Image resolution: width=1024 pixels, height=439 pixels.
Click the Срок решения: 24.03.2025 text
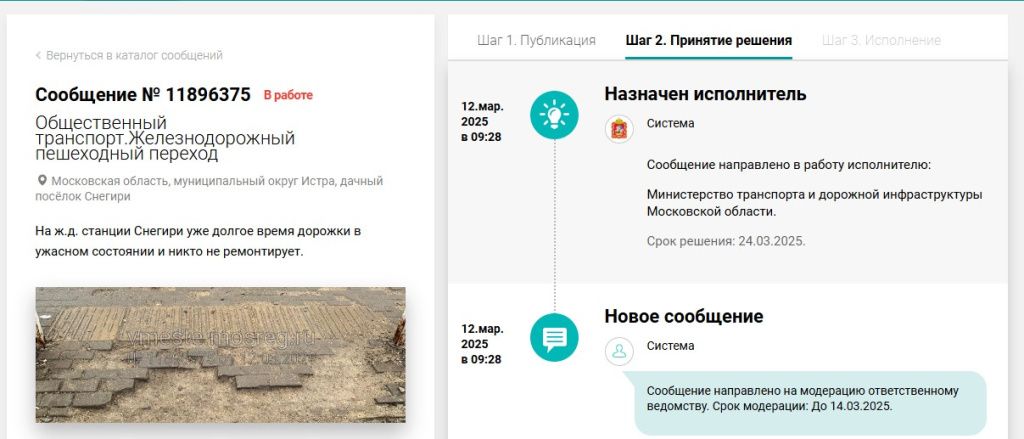click(x=726, y=241)
